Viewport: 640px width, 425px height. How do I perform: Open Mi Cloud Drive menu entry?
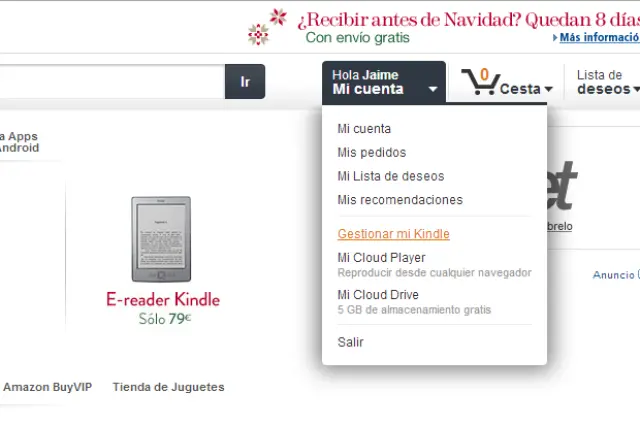pos(378,295)
